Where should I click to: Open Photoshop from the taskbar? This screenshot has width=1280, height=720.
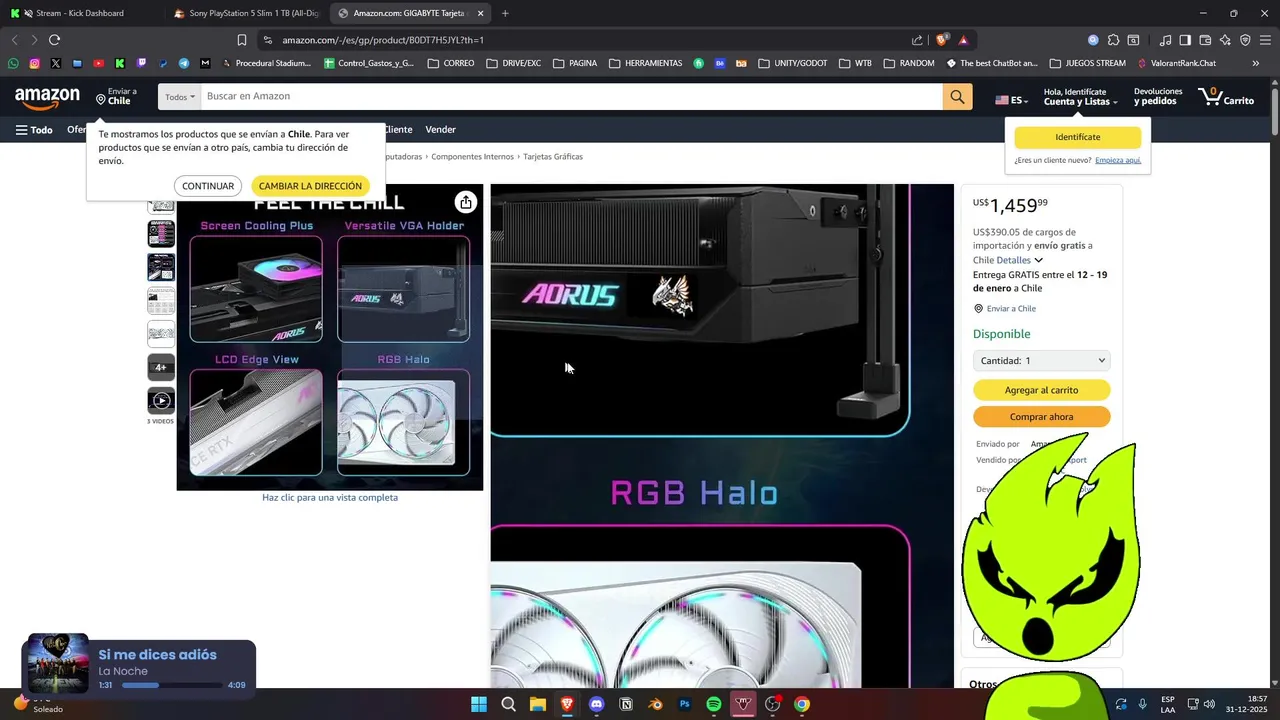pyautogui.click(x=684, y=704)
